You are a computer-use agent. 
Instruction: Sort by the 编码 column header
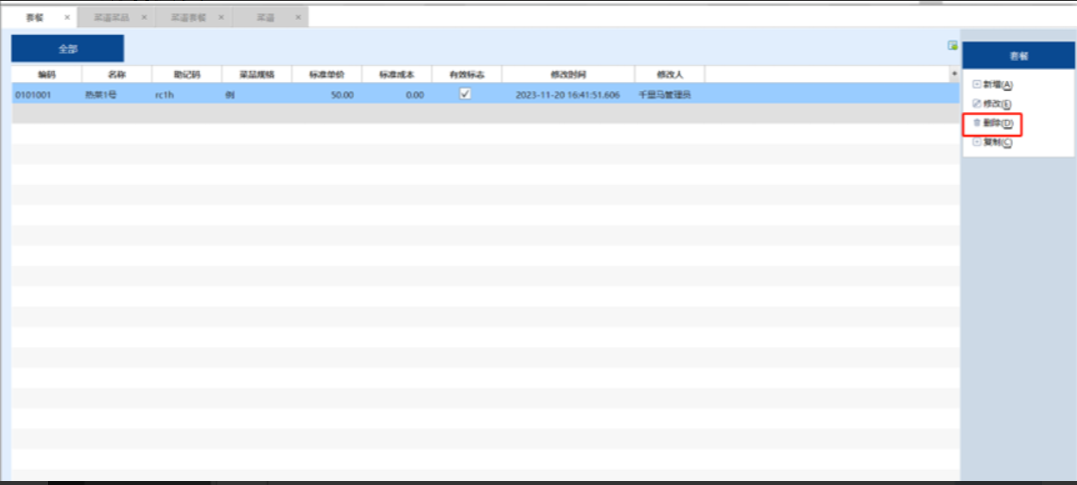point(47,74)
